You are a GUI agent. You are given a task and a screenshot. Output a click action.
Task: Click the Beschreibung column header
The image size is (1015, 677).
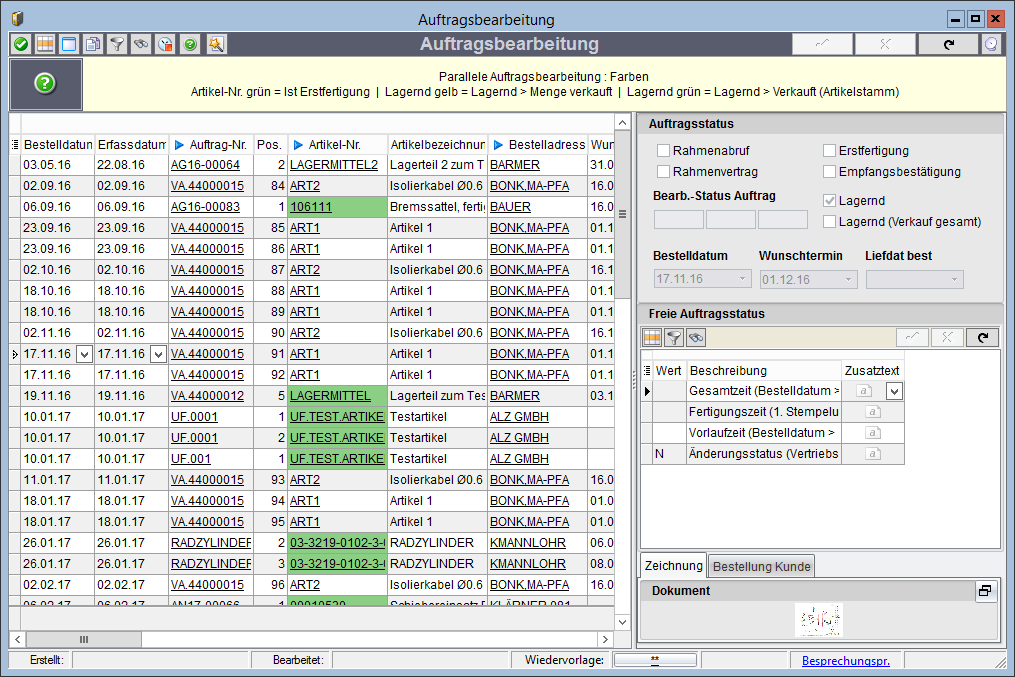(x=764, y=371)
